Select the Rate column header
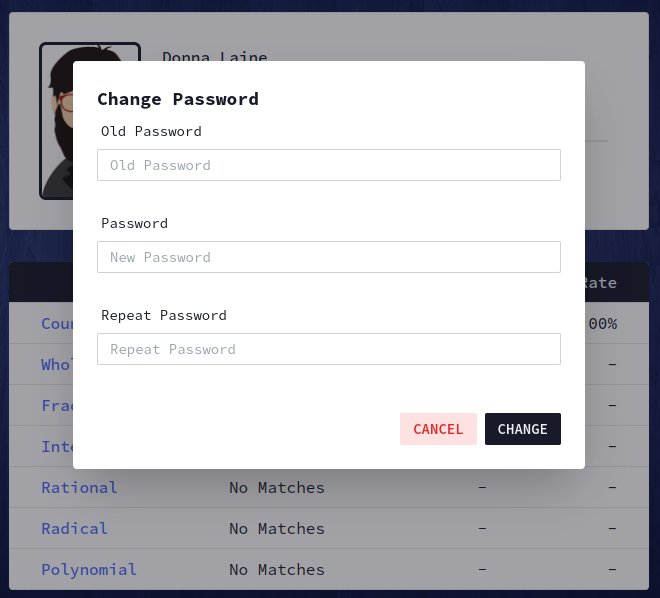 (x=601, y=282)
